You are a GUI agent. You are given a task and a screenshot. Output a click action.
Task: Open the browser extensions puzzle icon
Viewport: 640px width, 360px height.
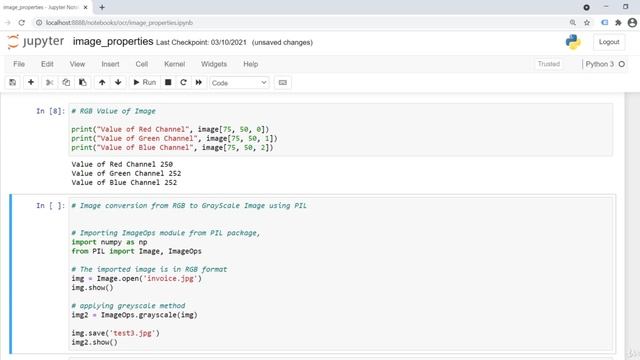pos(618,23)
